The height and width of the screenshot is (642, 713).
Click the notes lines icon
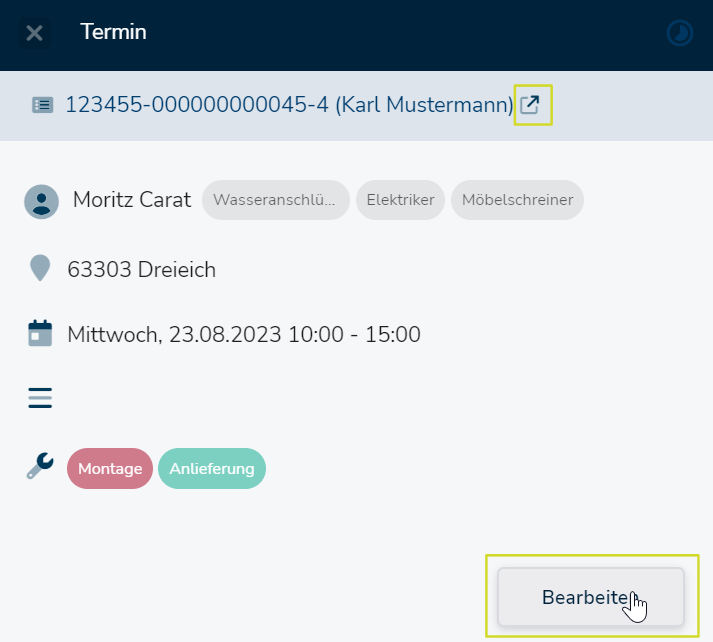click(x=40, y=398)
